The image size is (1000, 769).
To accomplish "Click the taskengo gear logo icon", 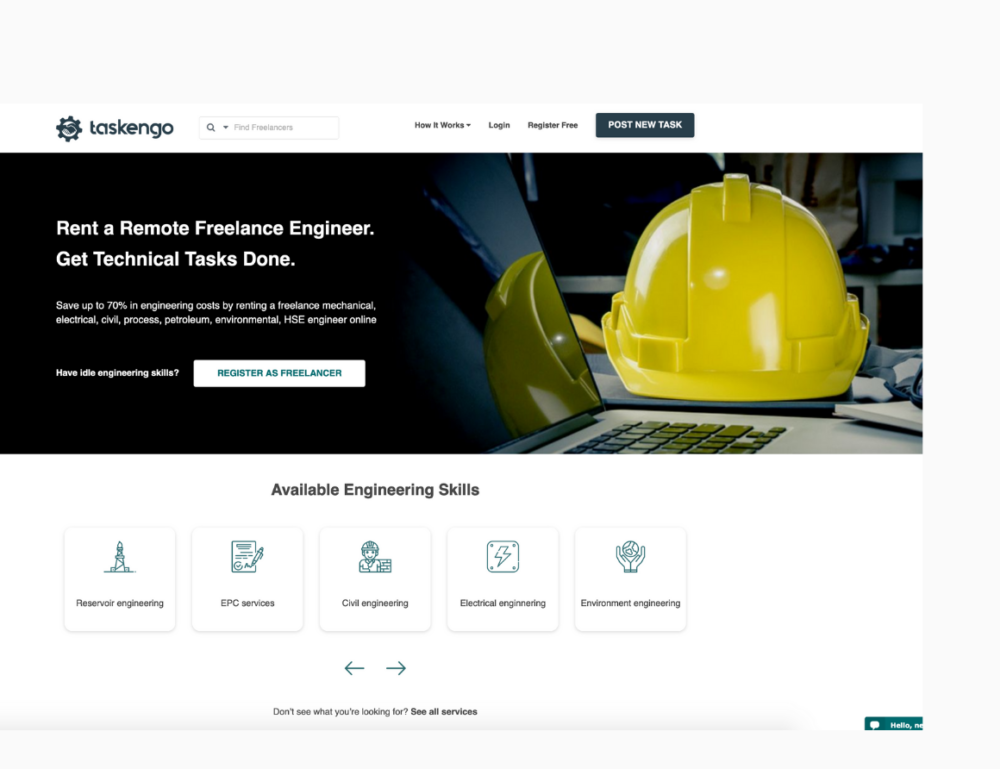I will (69, 128).
